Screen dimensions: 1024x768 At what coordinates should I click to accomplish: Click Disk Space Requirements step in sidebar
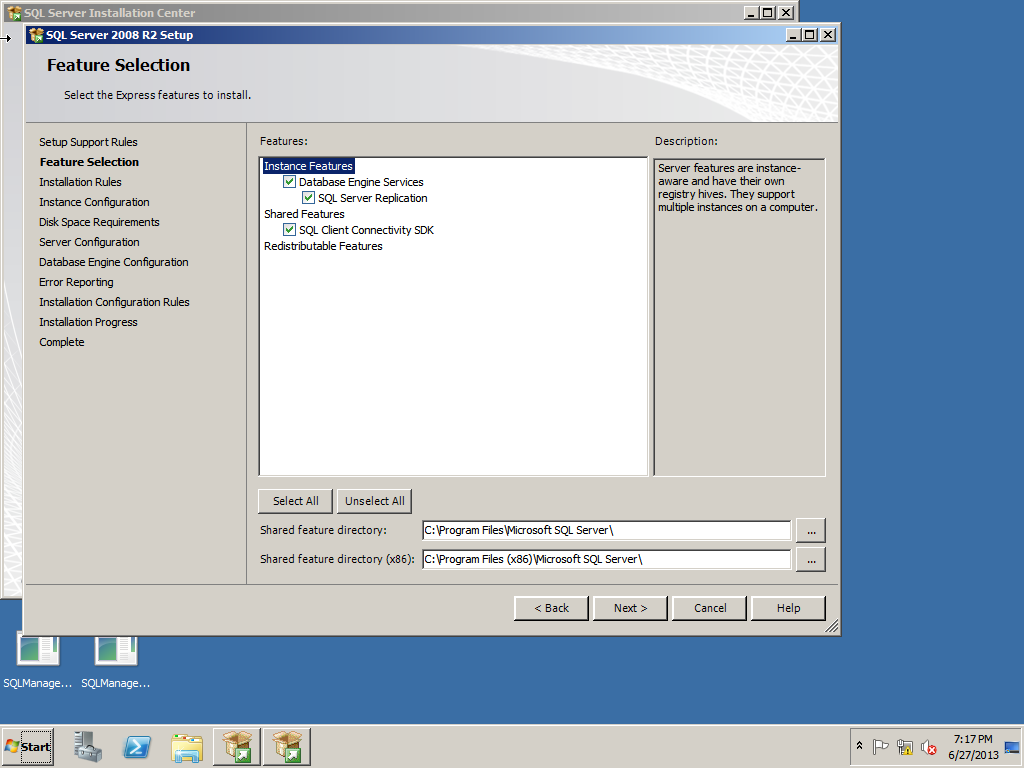pyautogui.click(x=99, y=222)
